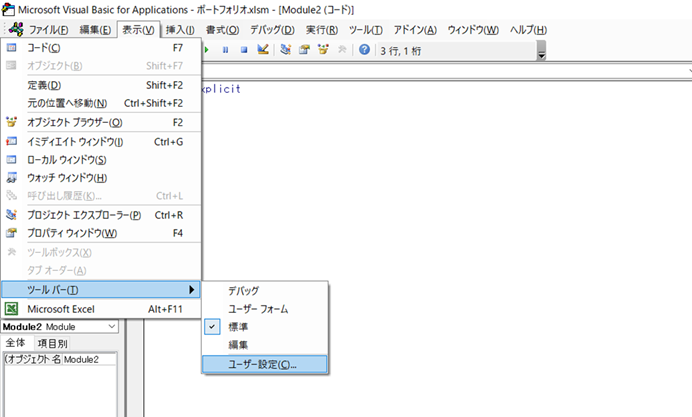Open the ウィンドウ(W) menu
Image resolution: width=692 pixels, height=417 pixels.
click(x=473, y=30)
